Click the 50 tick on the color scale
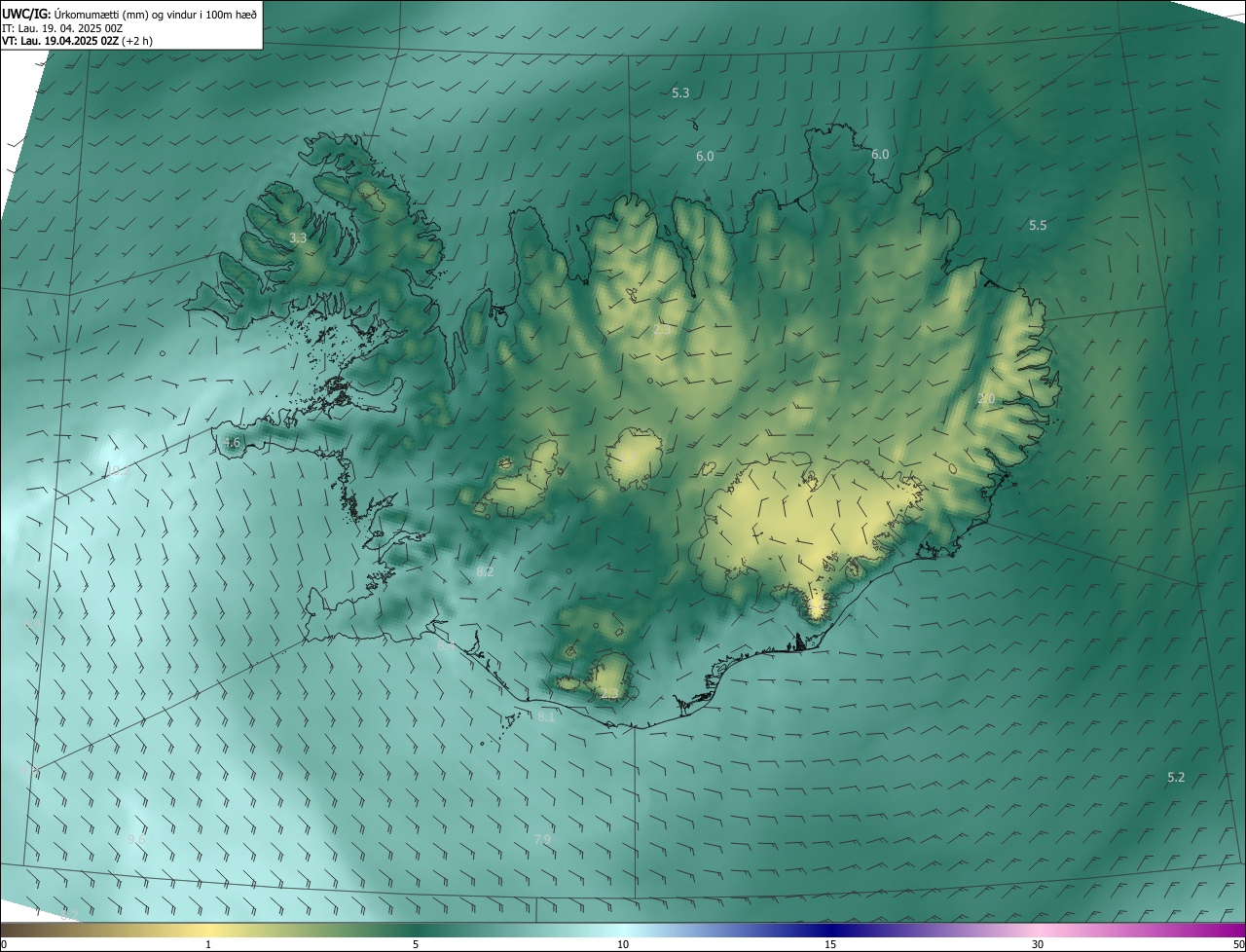Viewport: 1246px width, 952px height. point(1238,944)
